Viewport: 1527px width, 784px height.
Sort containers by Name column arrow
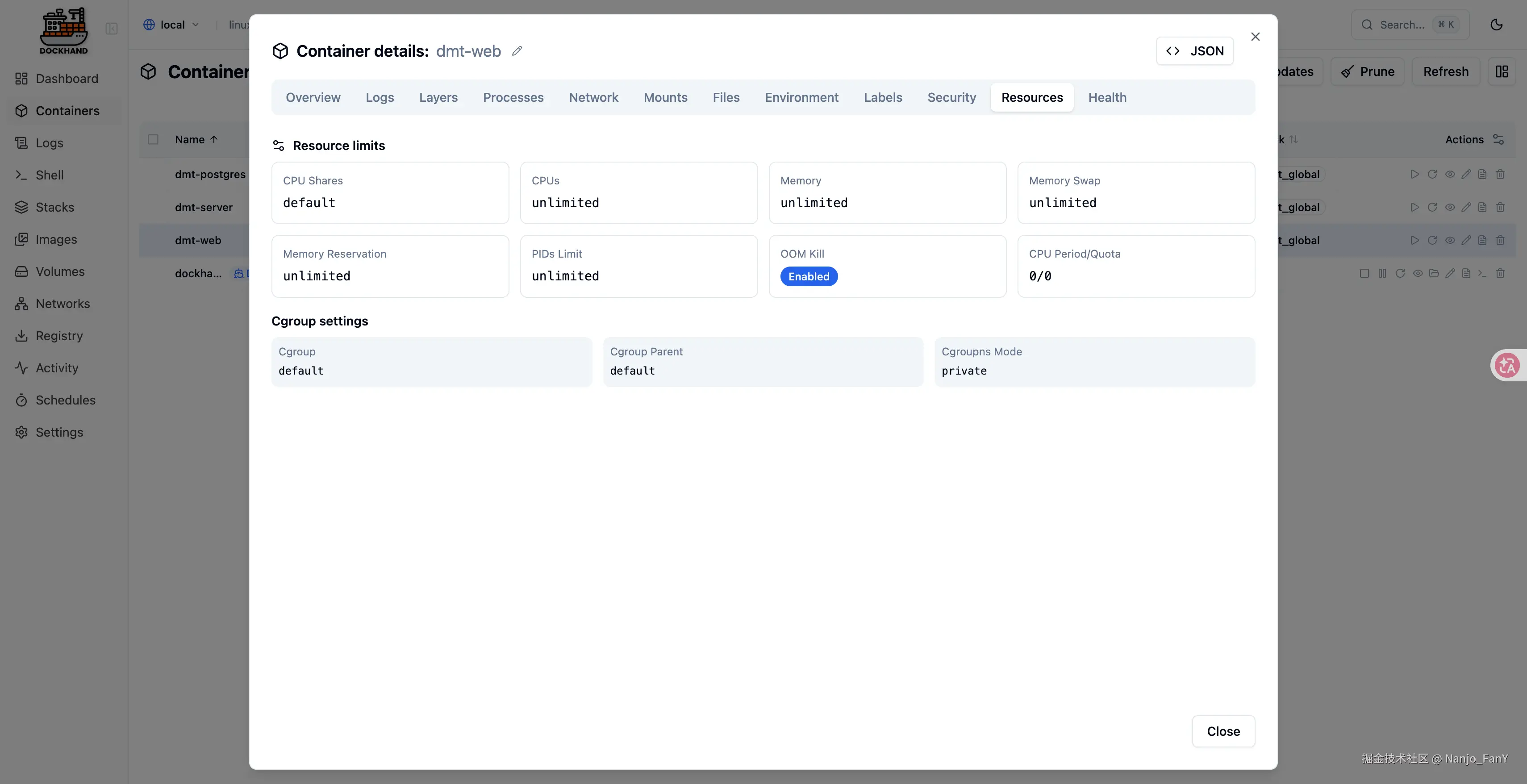(x=214, y=139)
